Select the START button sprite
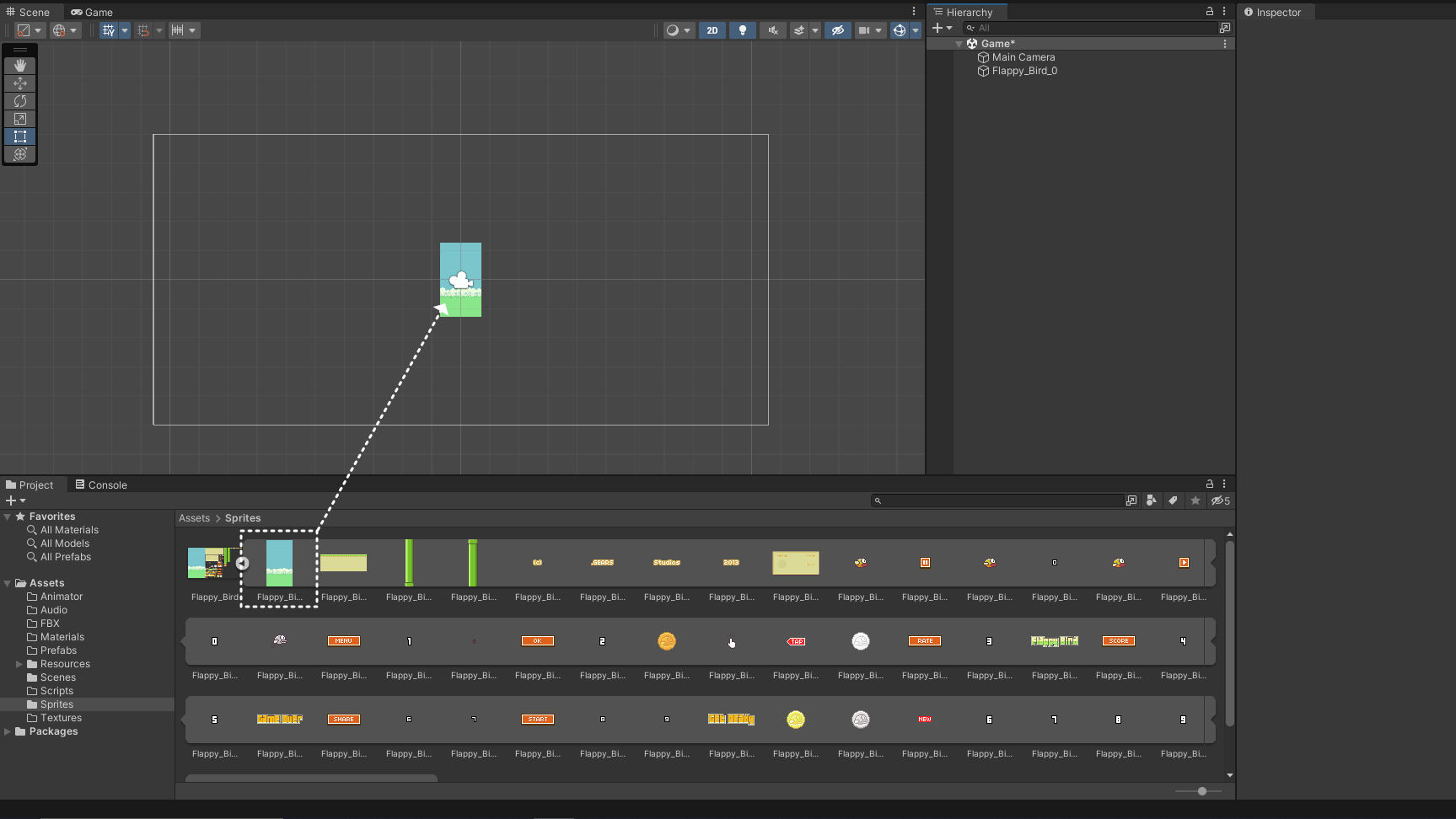 pos(538,720)
